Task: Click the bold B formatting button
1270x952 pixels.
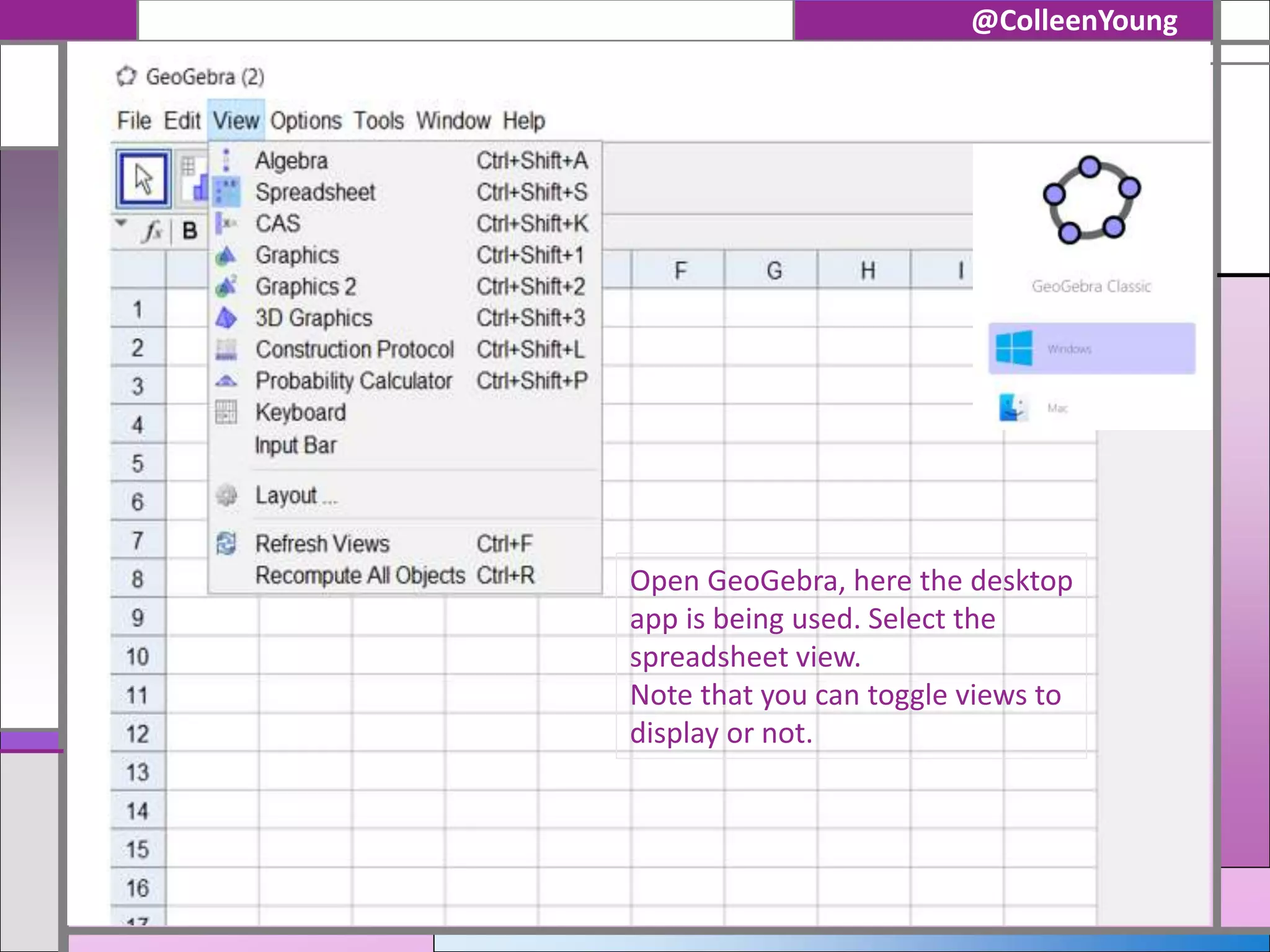Action: pyautogui.click(x=190, y=231)
